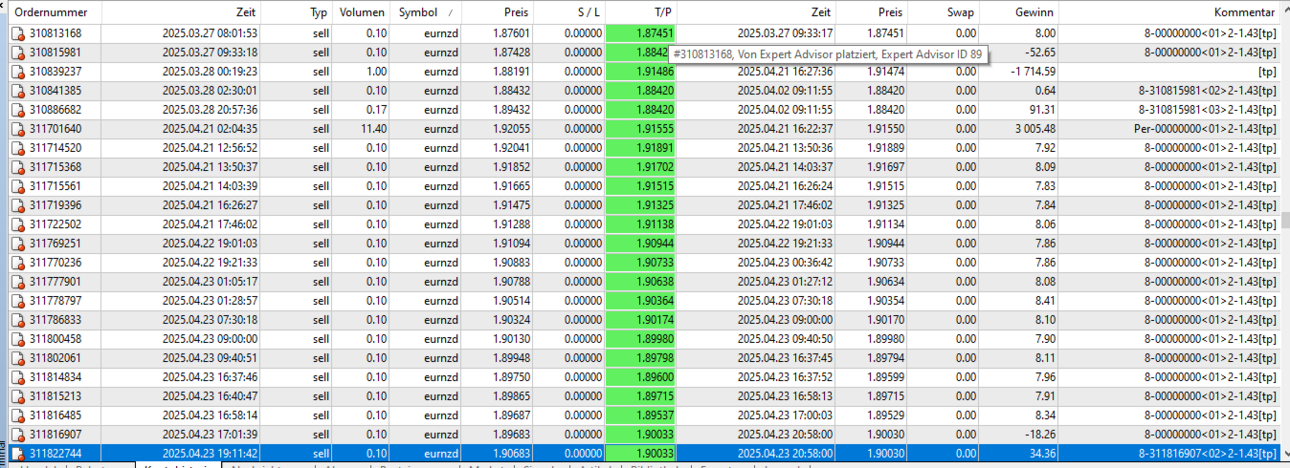The width and height of the screenshot is (1290, 468).
Task: Click the order icon for 311715368
Action: coord(18,167)
